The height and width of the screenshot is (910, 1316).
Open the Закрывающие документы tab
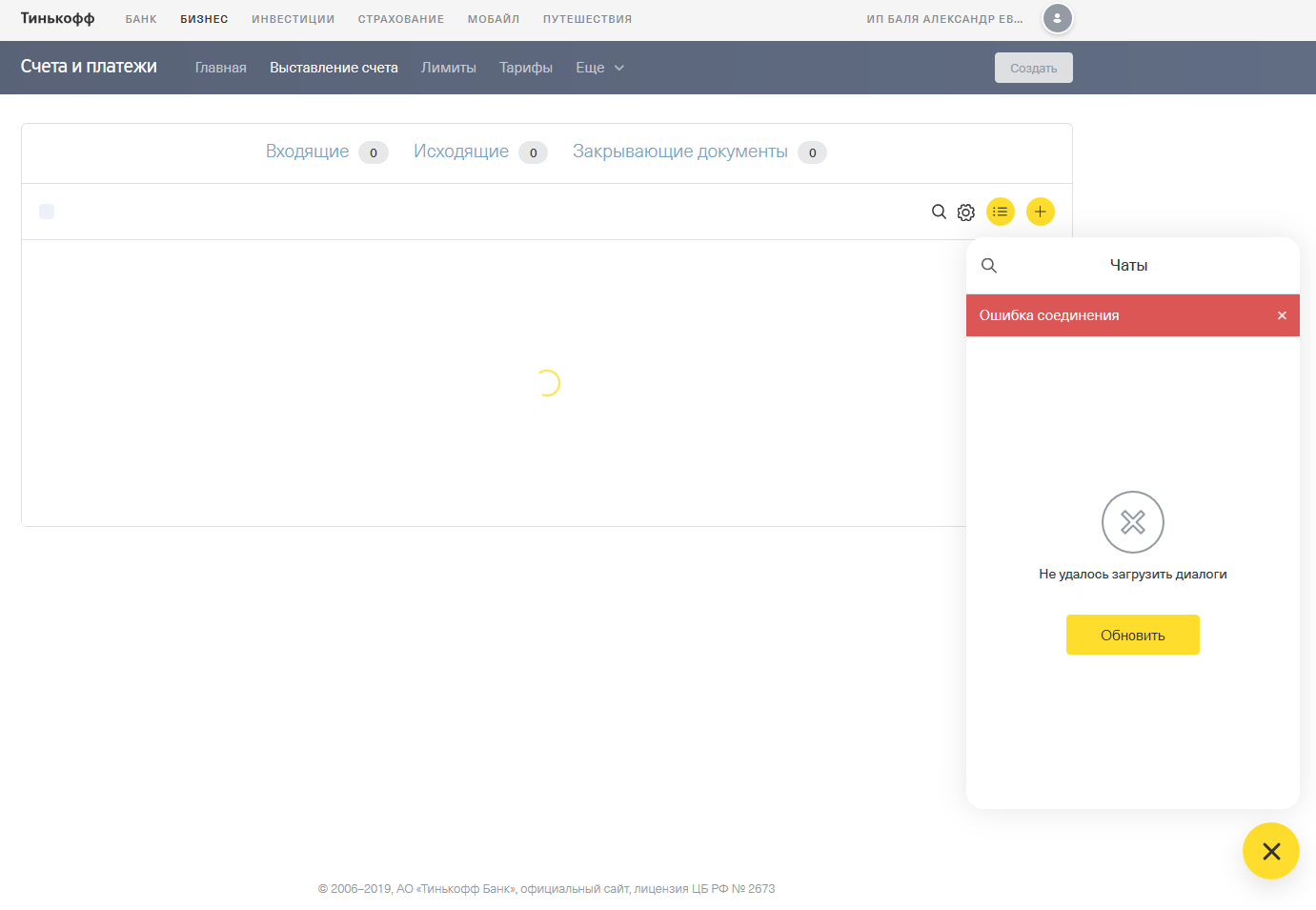[x=679, y=152]
